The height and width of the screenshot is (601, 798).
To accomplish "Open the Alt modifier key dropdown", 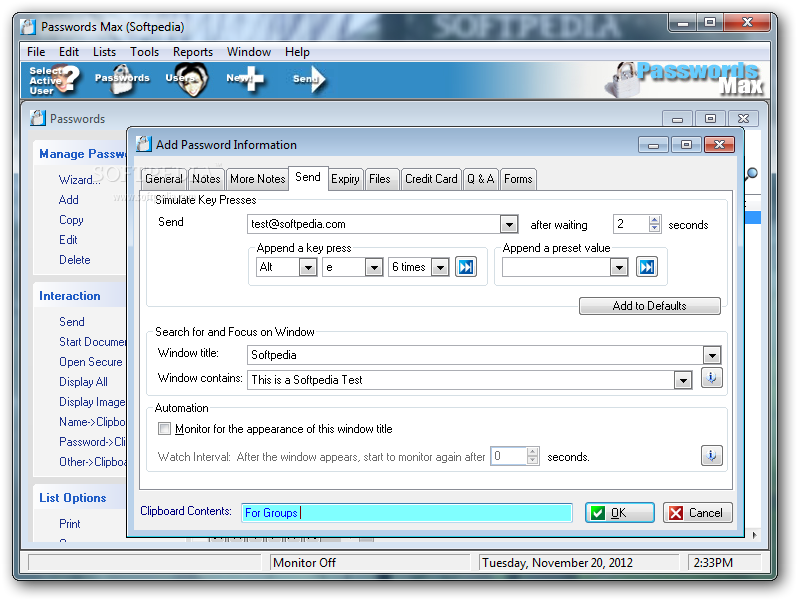I will tap(307, 267).
